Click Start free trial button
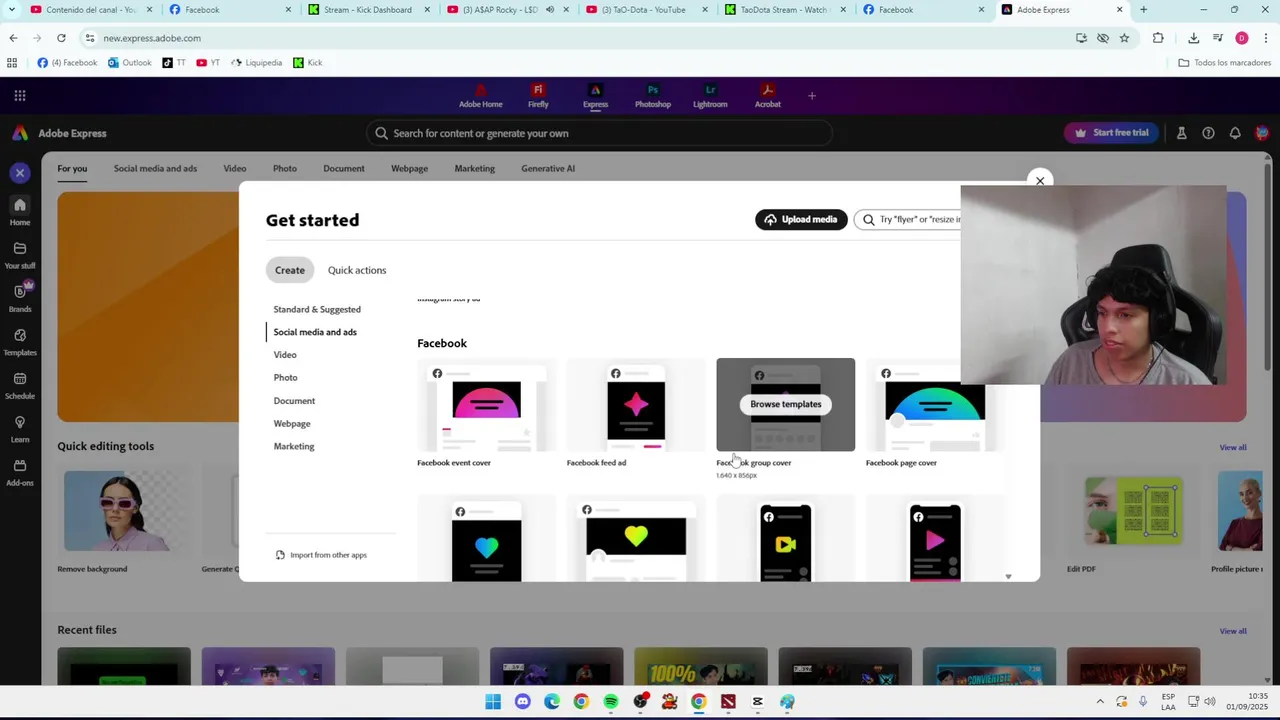1280x720 pixels. 1111,133
